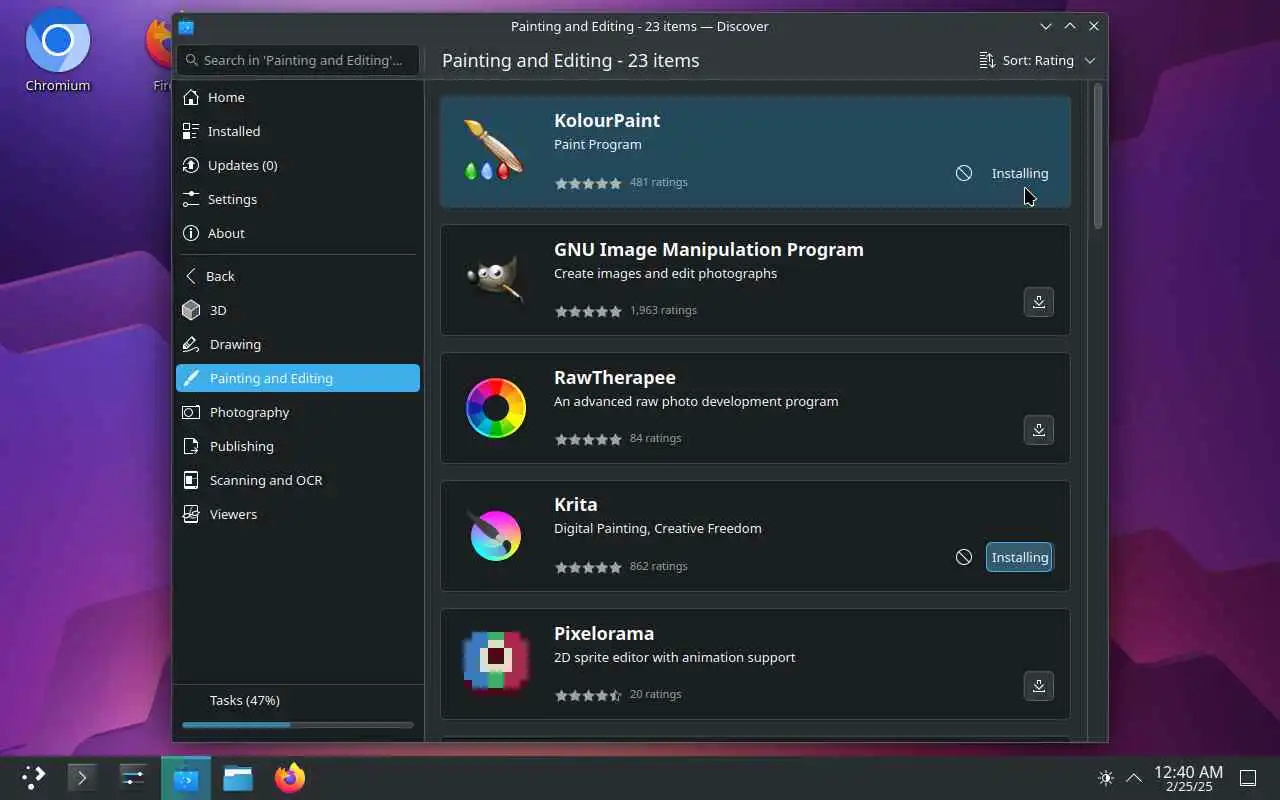
Task: Select Scanning and OCR category
Action: (x=298, y=480)
